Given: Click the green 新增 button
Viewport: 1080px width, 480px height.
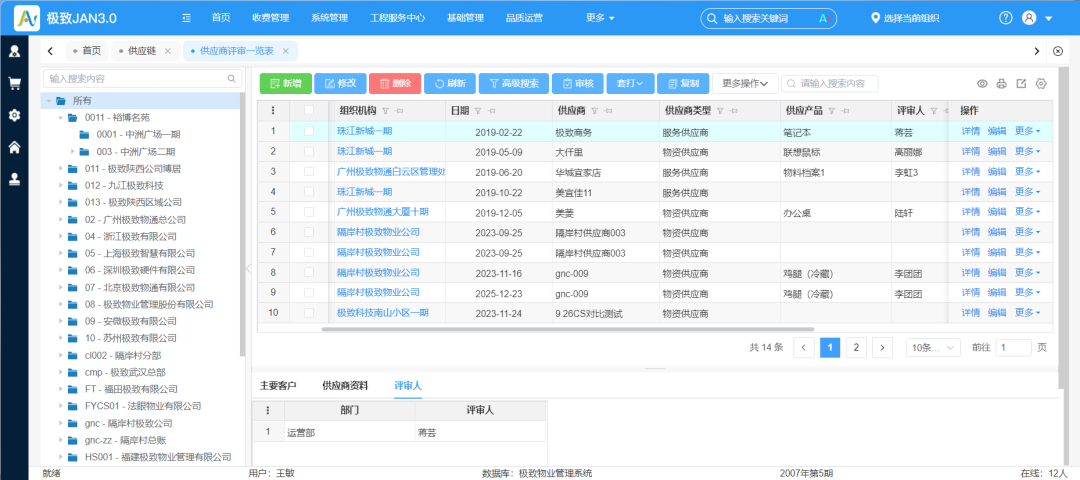Looking at the screenshot, I should (x=285, y=83).
